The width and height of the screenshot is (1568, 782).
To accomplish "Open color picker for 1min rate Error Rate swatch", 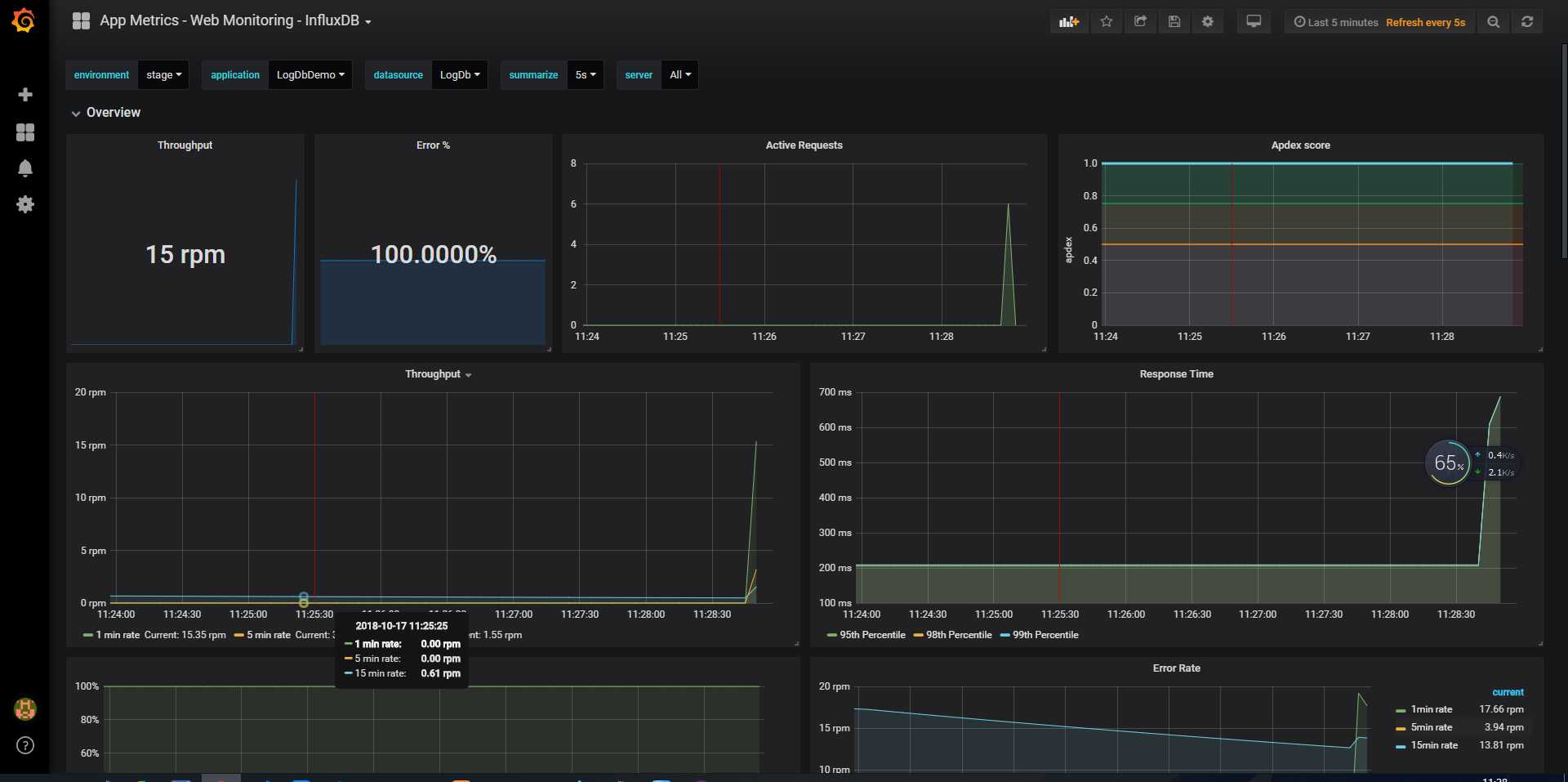I will click(x=1401, y=710).
